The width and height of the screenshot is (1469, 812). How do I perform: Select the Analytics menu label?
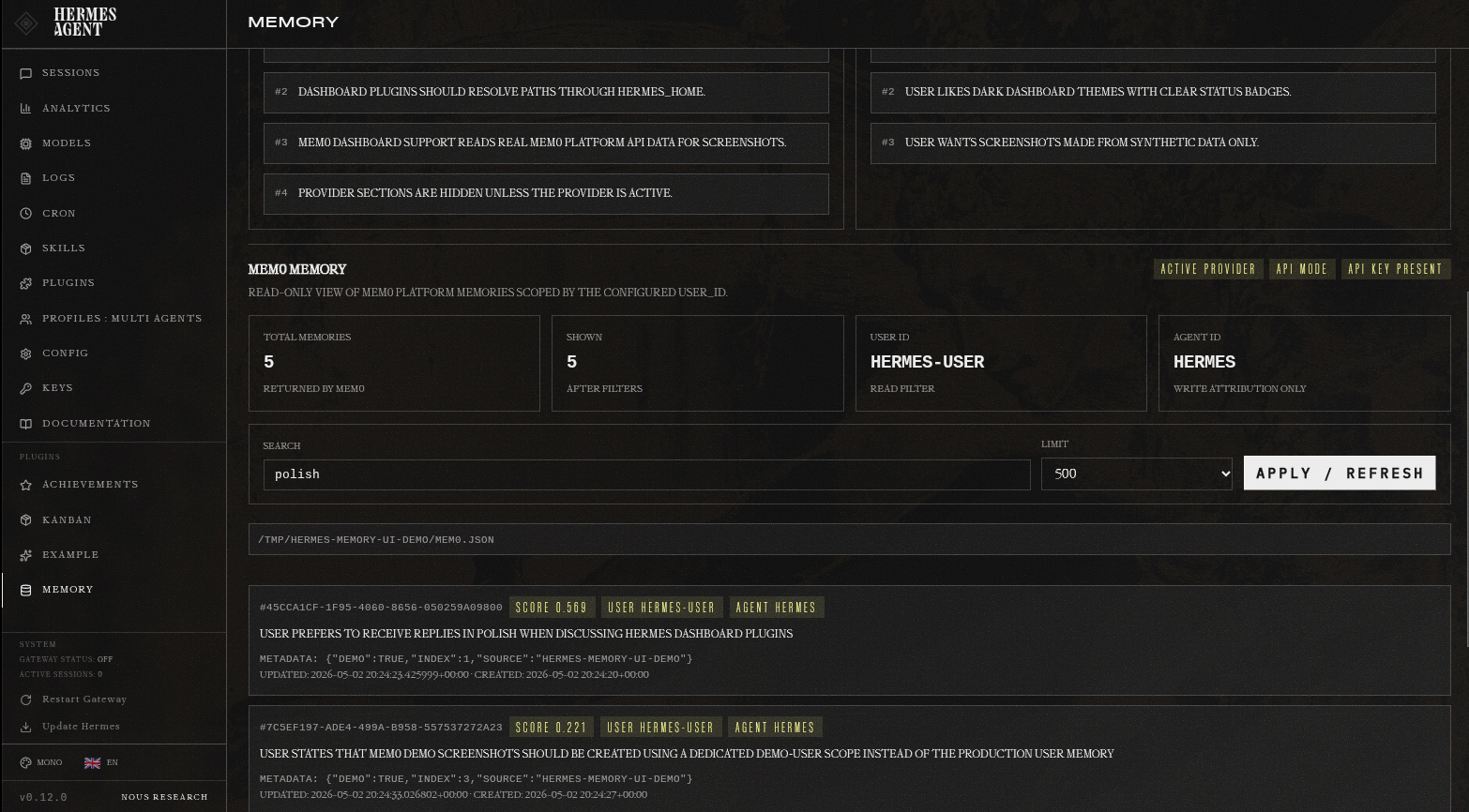coord(76,109)
